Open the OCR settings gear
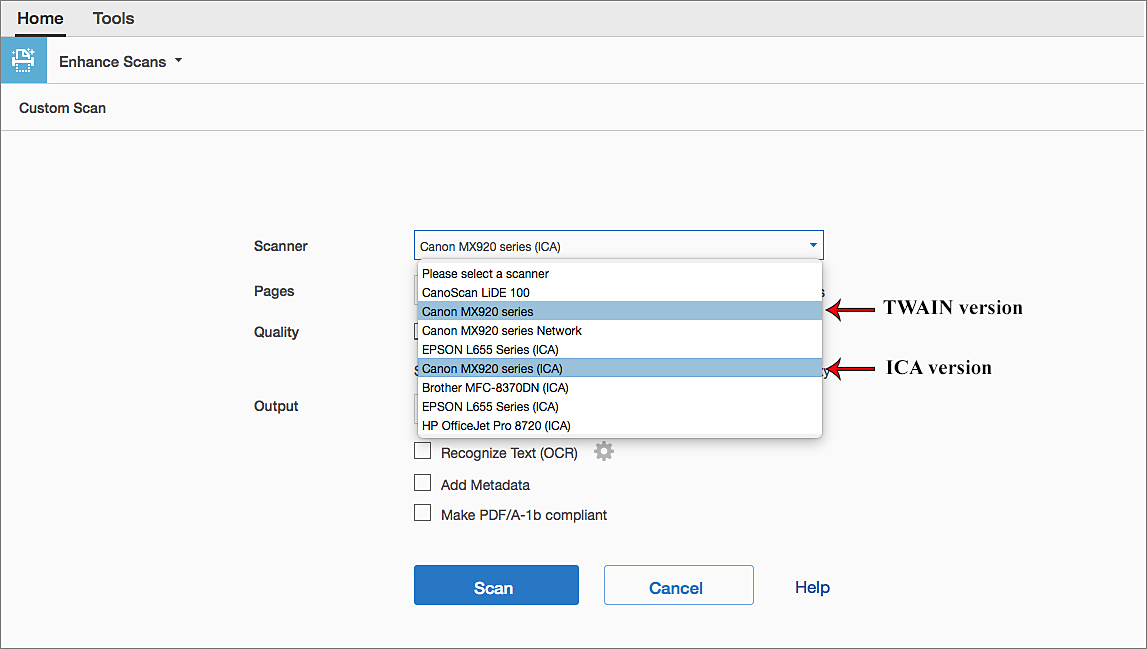1147x649 pixels. tap(603, 450)
